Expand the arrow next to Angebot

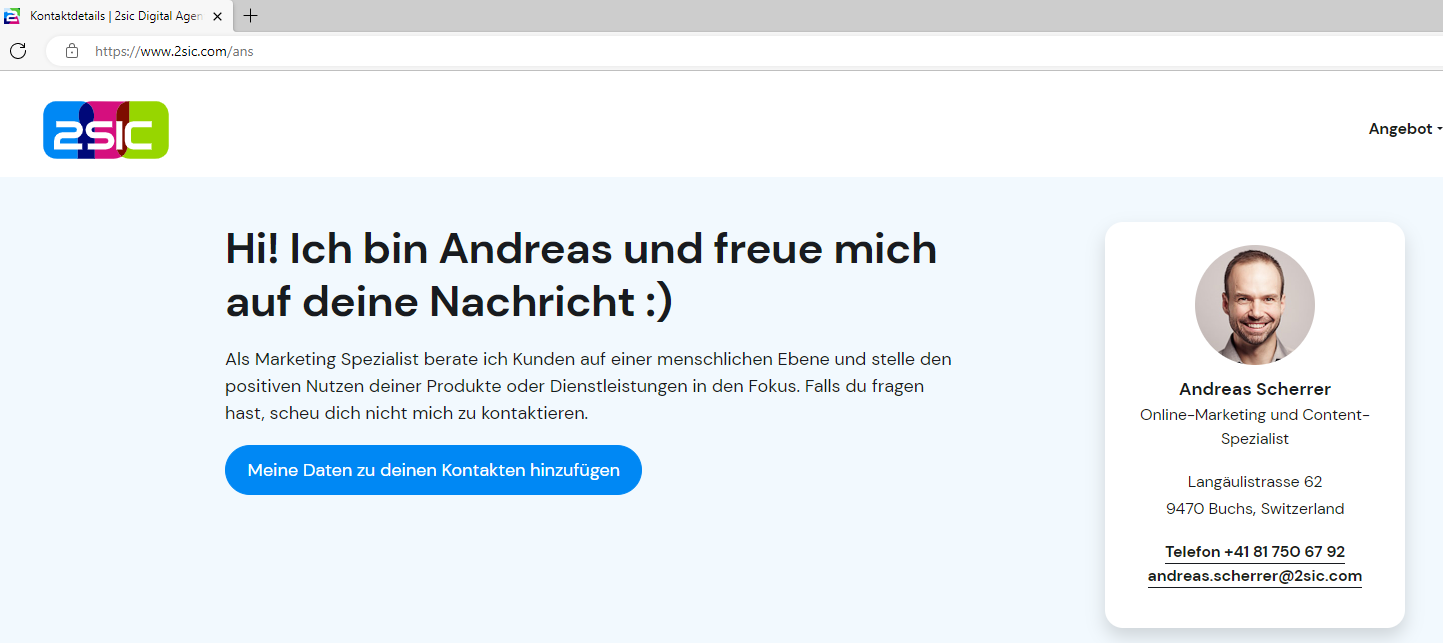point(1438,130)
